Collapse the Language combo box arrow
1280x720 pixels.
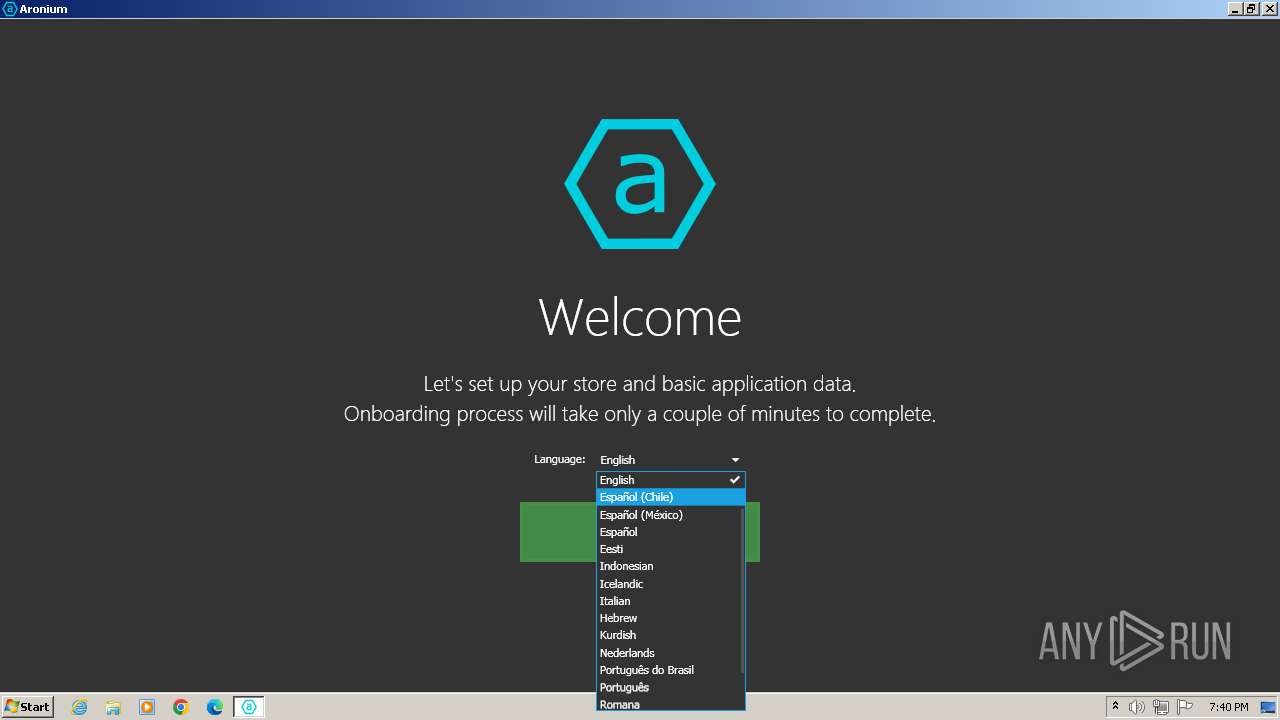[x=735, y=460]
